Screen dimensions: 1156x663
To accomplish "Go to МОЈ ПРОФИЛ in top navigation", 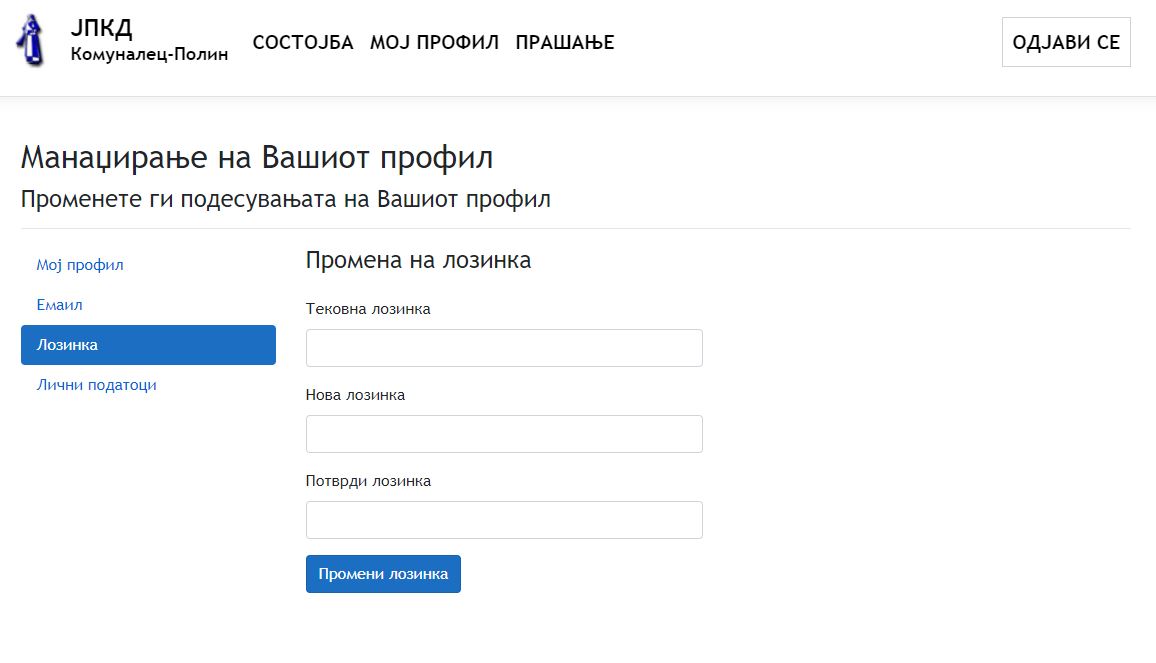I will tap(434, 43).
